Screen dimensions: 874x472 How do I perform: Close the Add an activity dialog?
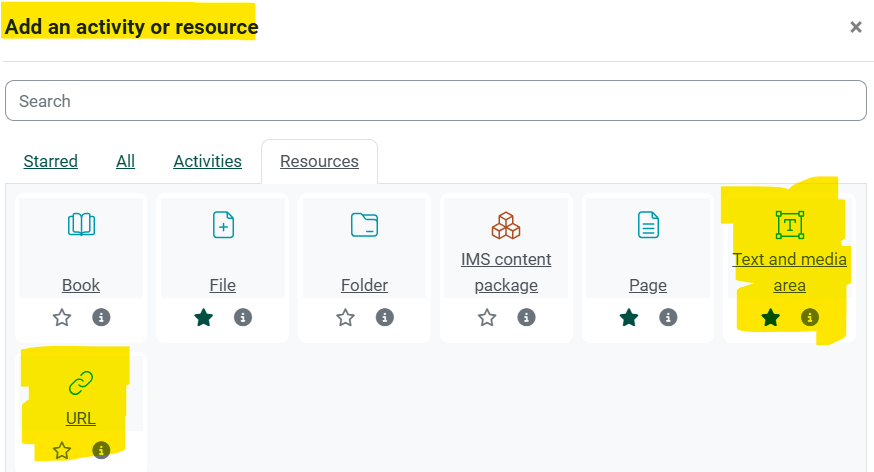pos(856,27)
